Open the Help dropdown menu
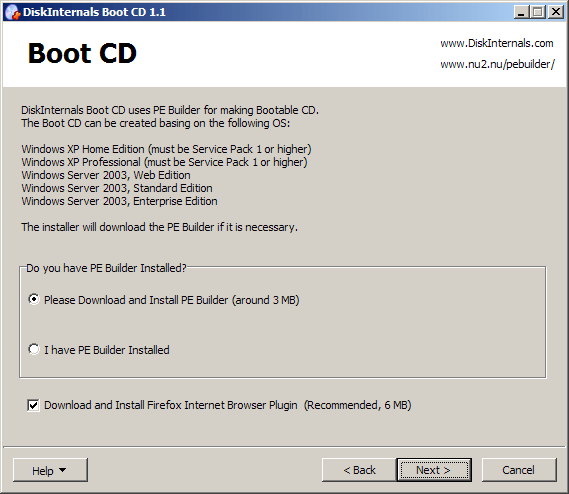The width and height of the screenshot is (569, 494). tap(50, 470)
